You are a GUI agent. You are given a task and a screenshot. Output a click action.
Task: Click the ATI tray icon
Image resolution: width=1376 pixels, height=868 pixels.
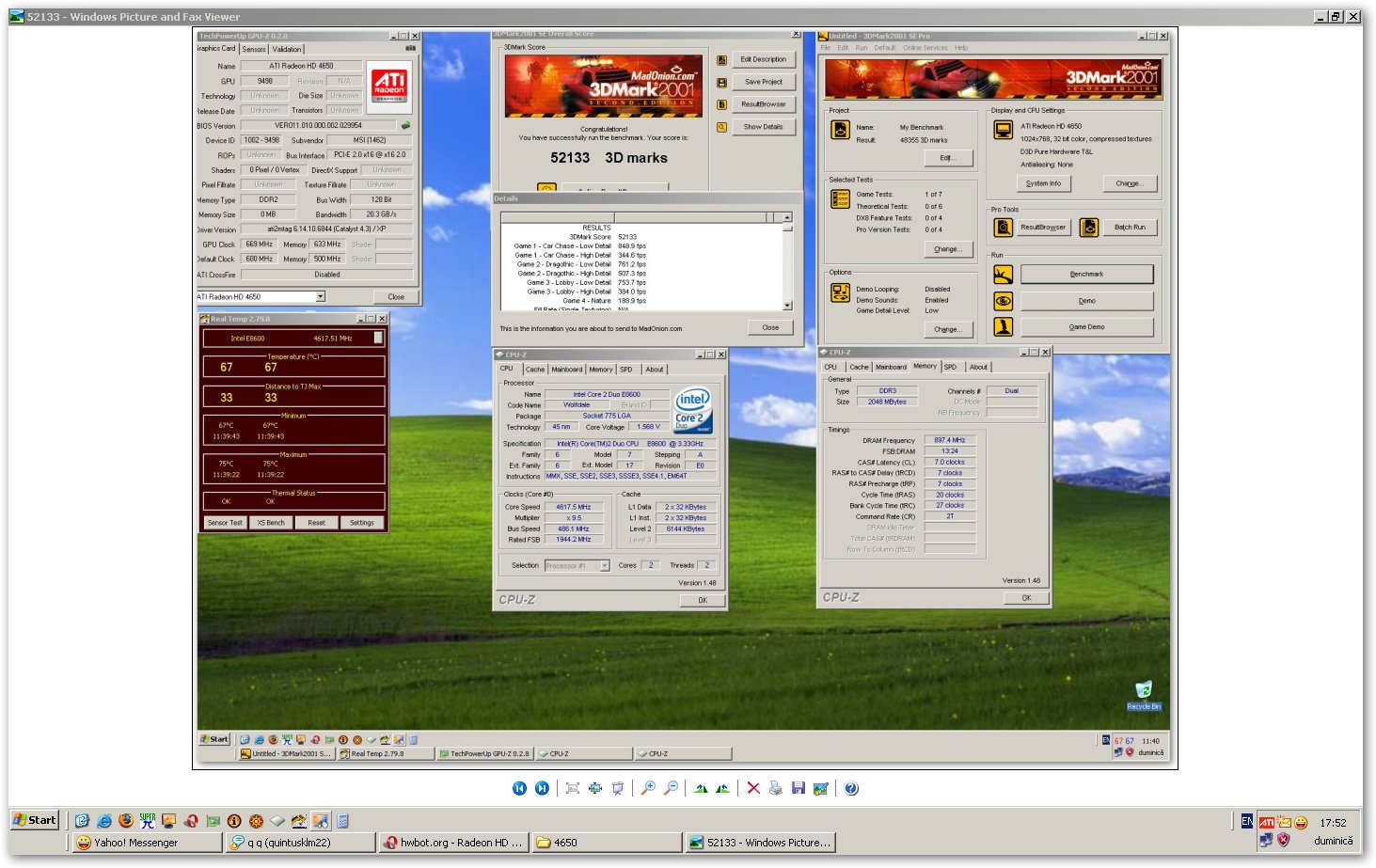click(1267, 822)
